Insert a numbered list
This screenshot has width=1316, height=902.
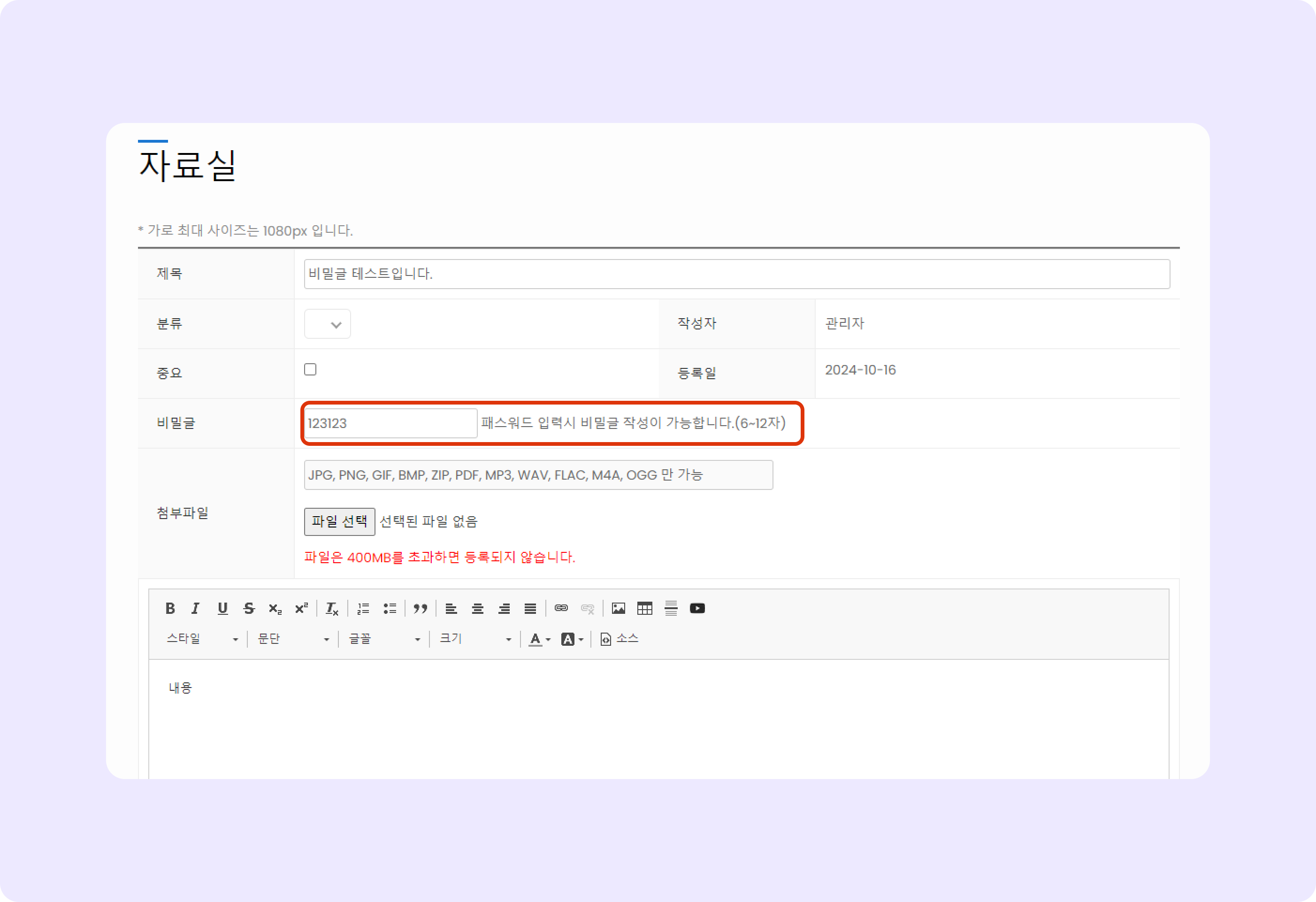pos(363,608)
